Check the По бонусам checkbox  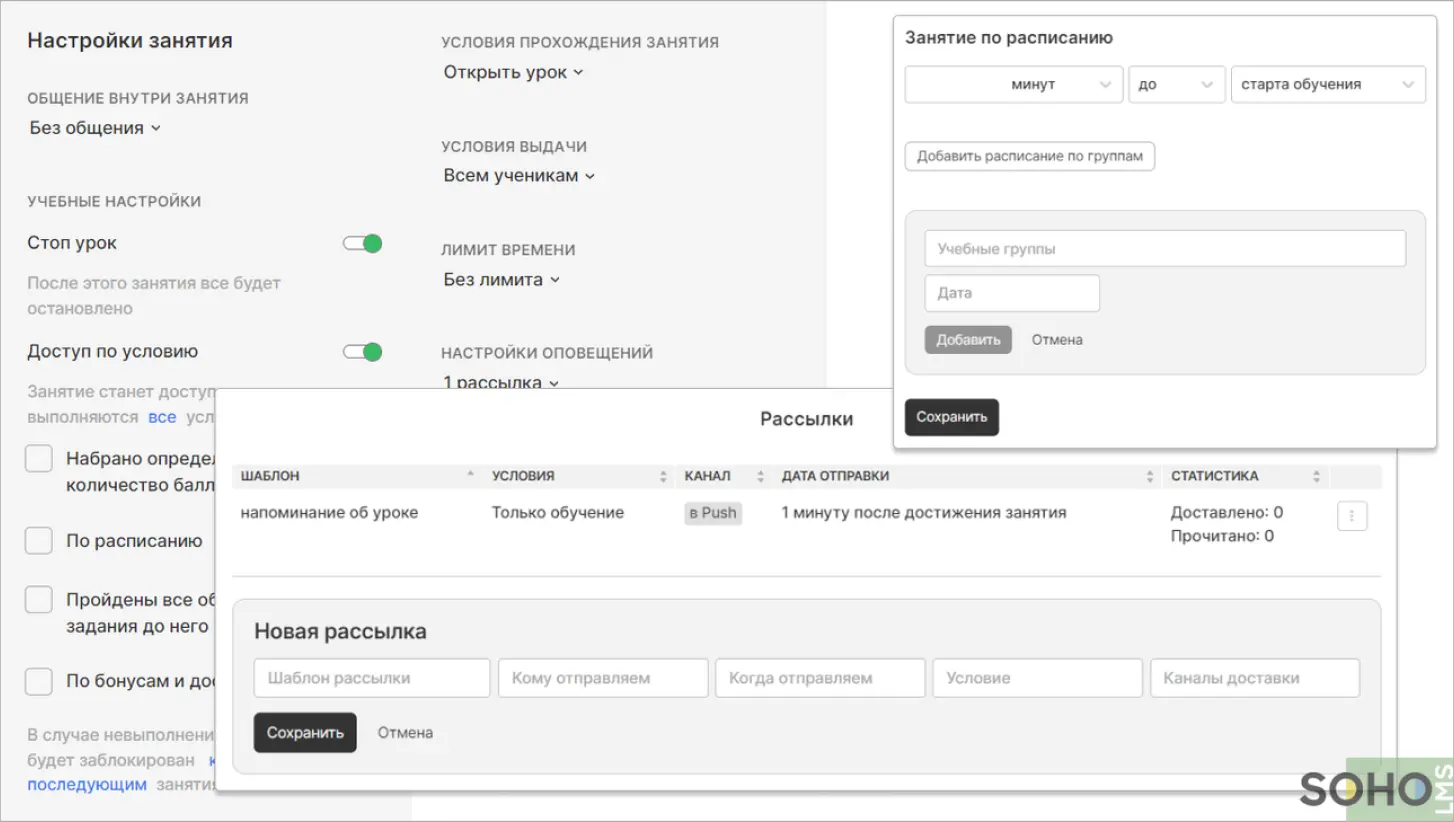39,681
